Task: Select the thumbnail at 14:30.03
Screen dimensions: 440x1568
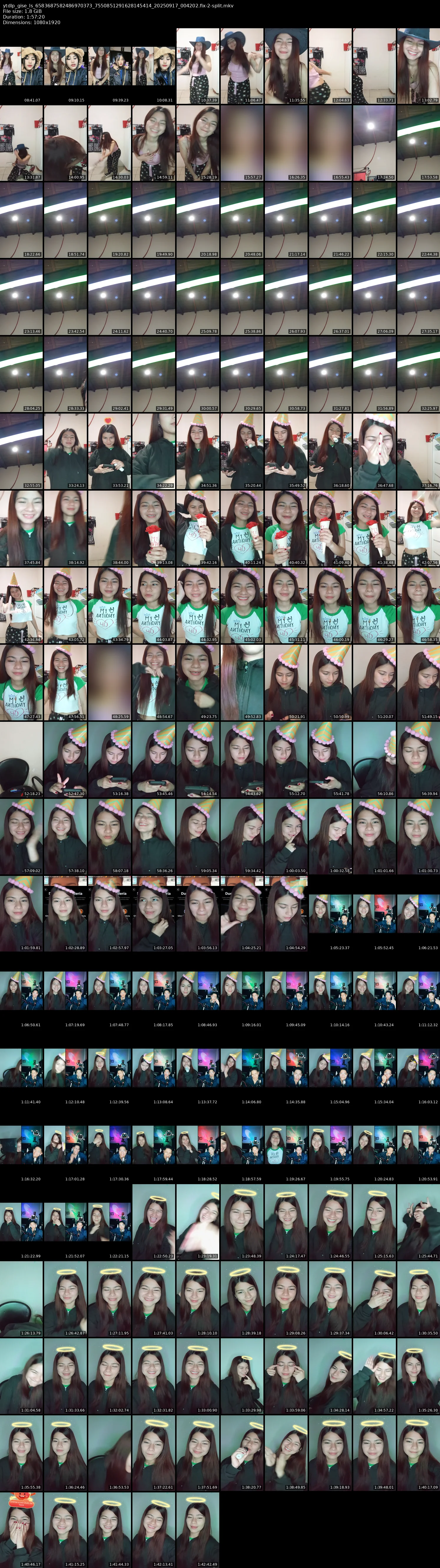Action: [x=110, y=143]
